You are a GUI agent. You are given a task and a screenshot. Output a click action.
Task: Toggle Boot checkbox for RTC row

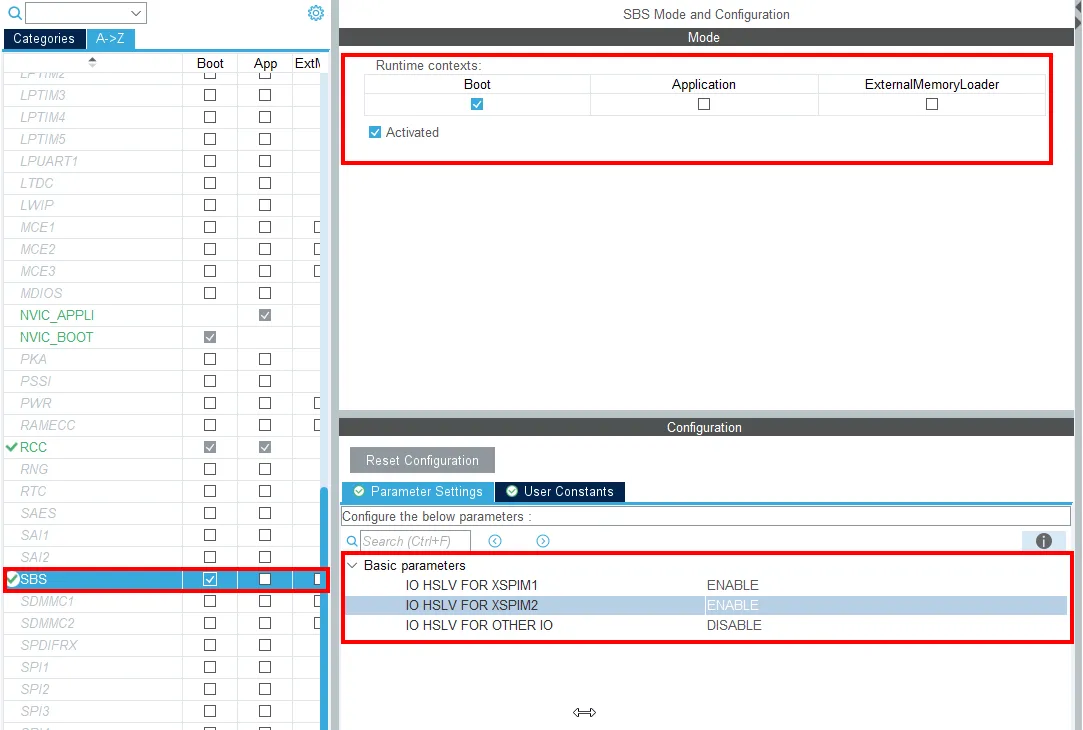point(210,491)
